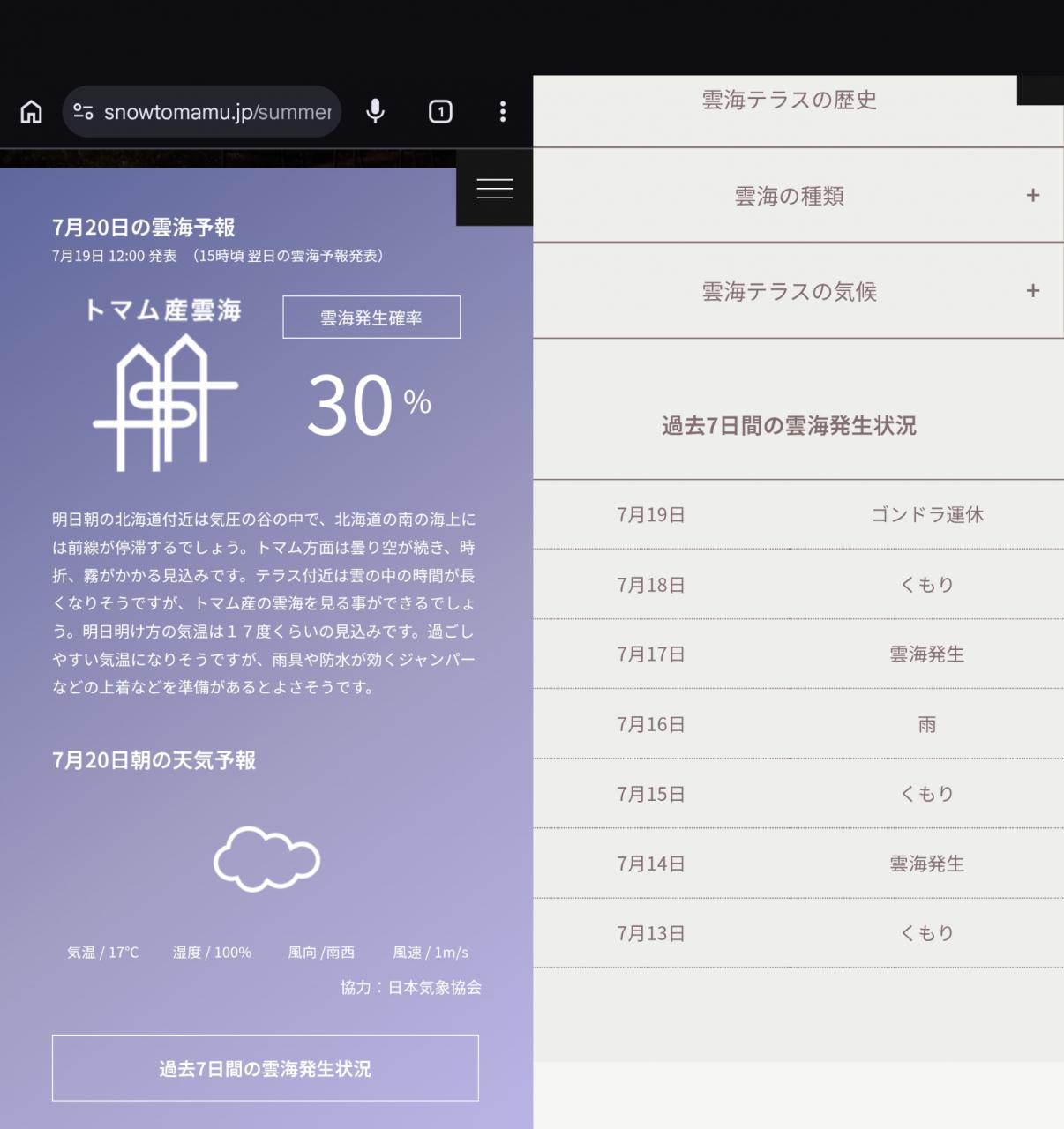The image size is (1064, 1129).
Task: Click the lower-left 過去7日間の雲海発生状況 button
Action: pos(266,1068)
